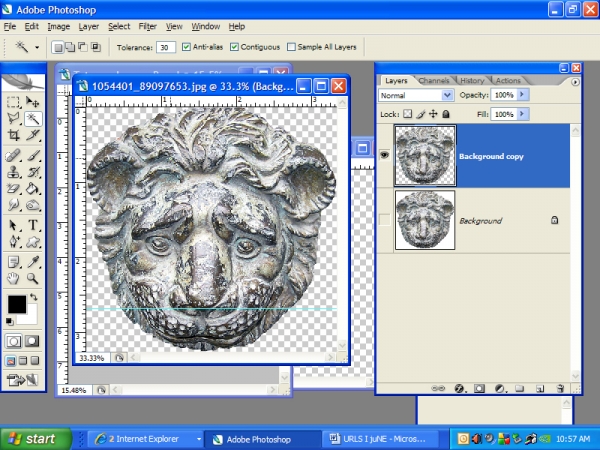Create a new layer set folder
This screenshot has width=600, height=450.
pyautogui.click(x=519, y=389)
